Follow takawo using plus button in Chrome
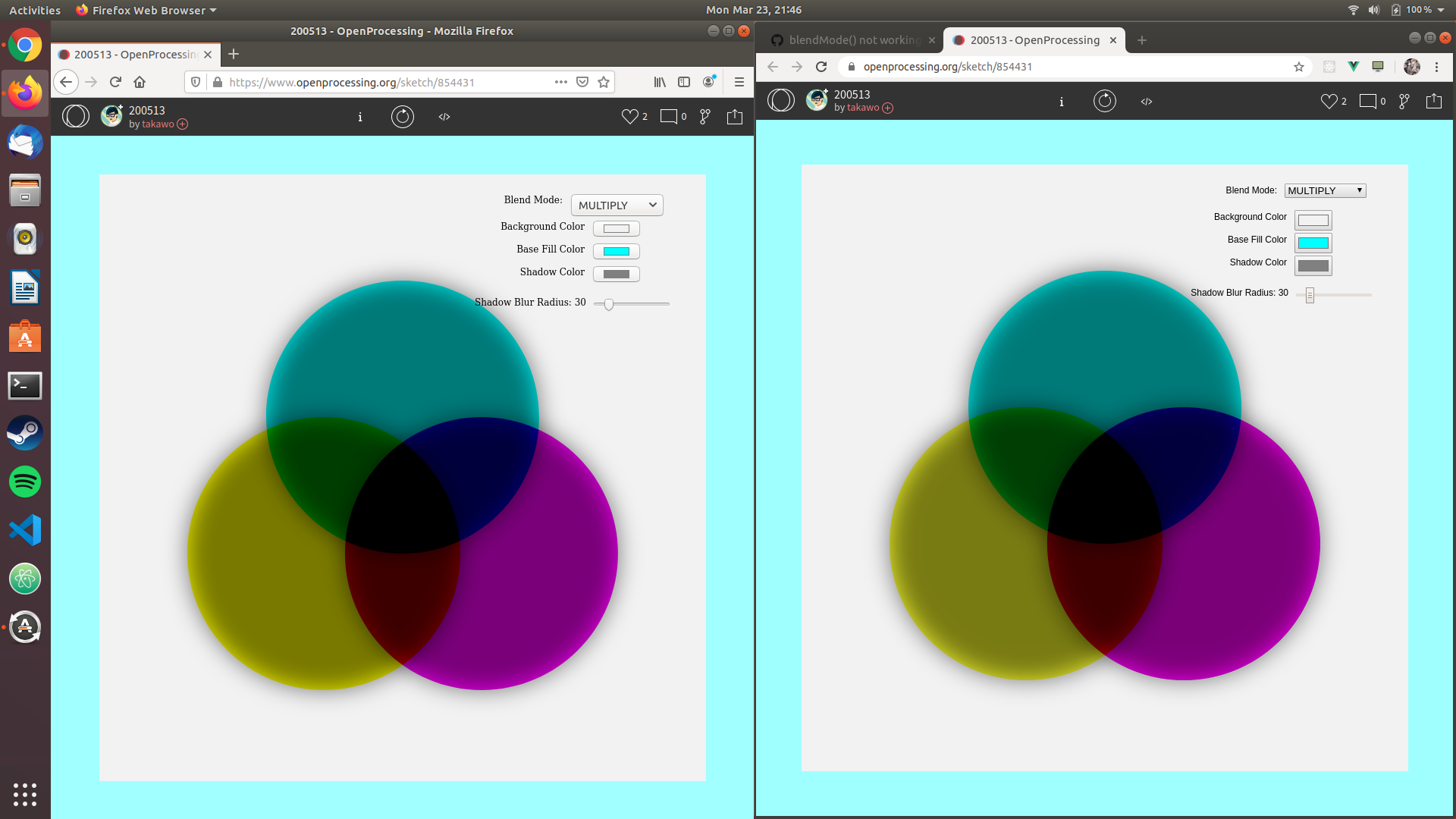The height and width of the screenshot is (819, 1456). 887,108
